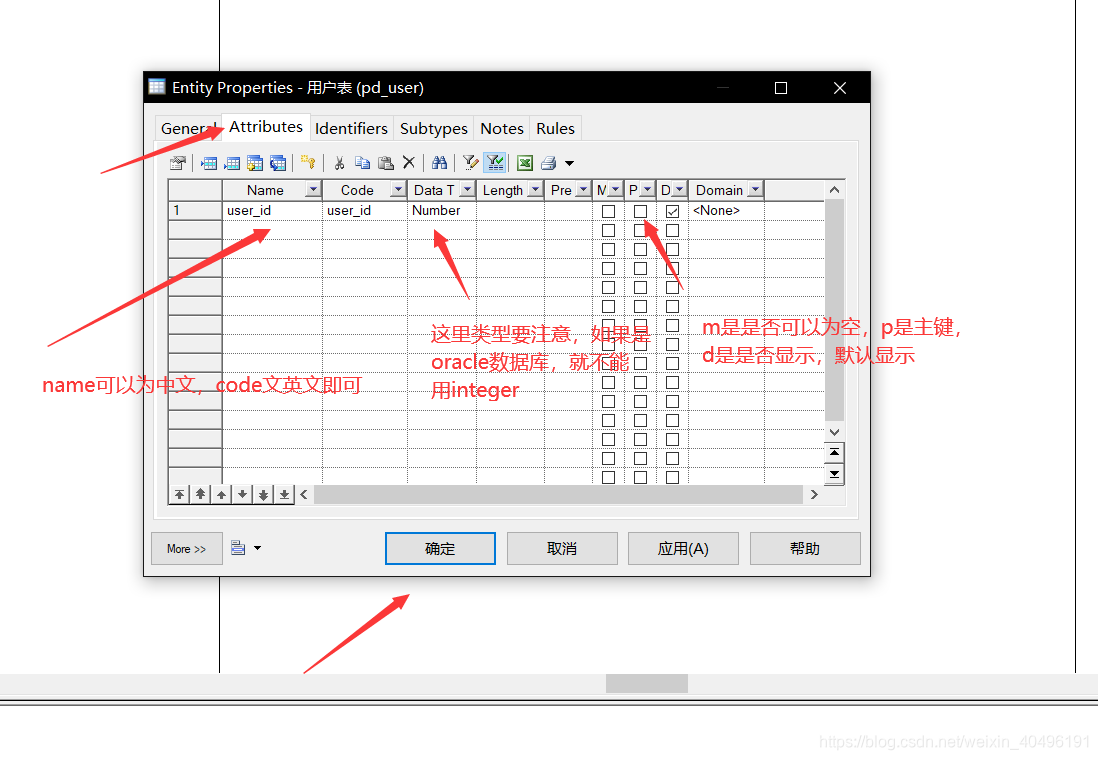The image size is (1098, 760).
Task: Toggle the D checkbox in the third row
Action: 672,249
